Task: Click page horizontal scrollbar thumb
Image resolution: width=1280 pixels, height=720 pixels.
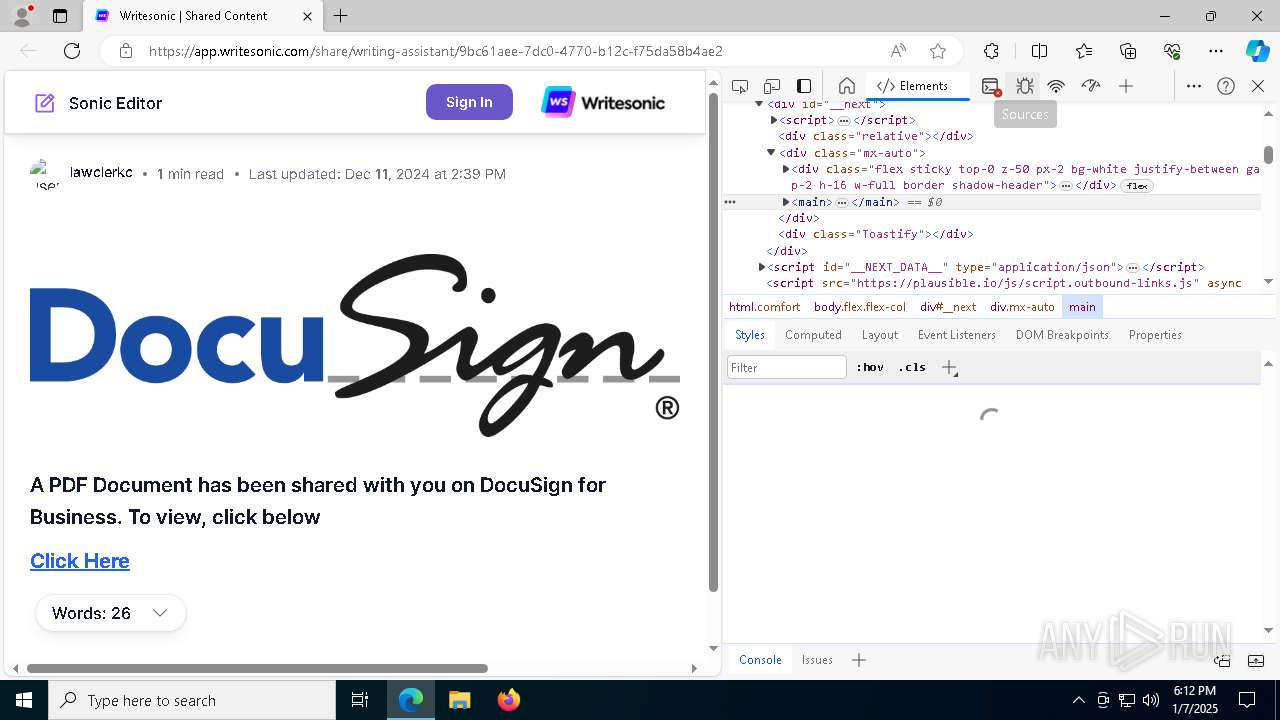Action: click(257, 668)
